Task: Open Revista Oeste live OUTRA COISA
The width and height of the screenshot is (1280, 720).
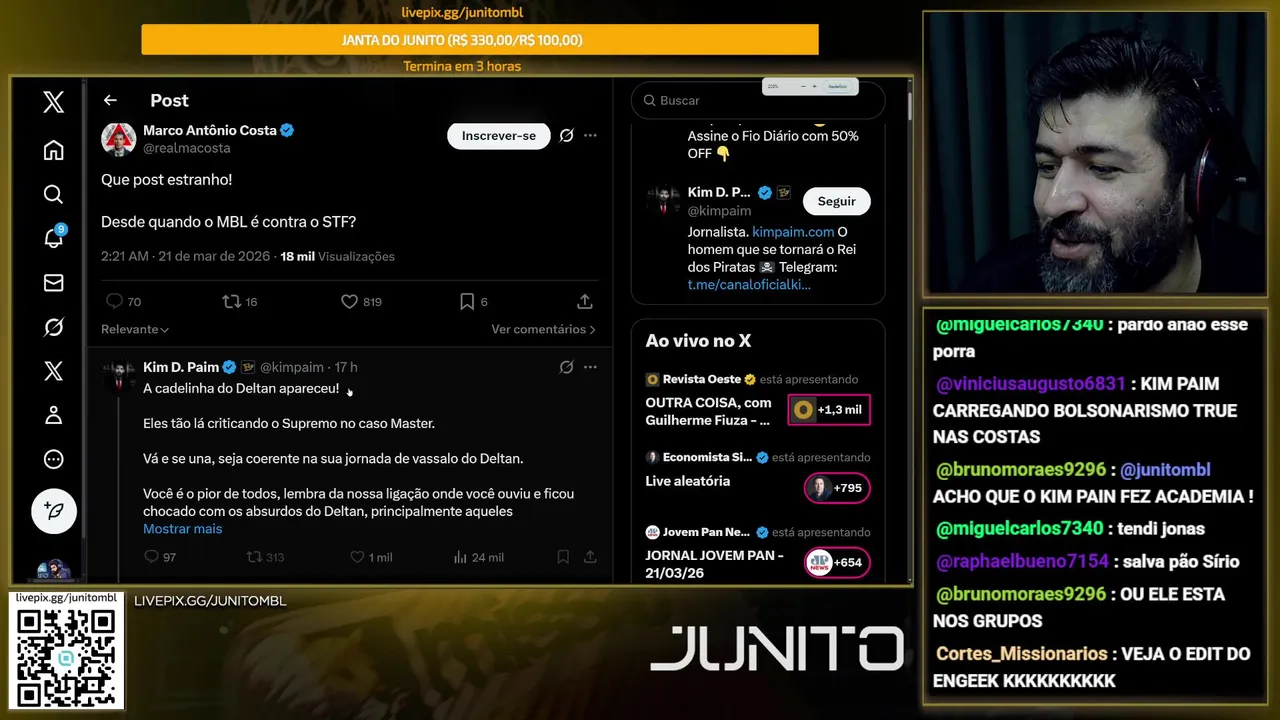Action: click(x=709, y=411)
